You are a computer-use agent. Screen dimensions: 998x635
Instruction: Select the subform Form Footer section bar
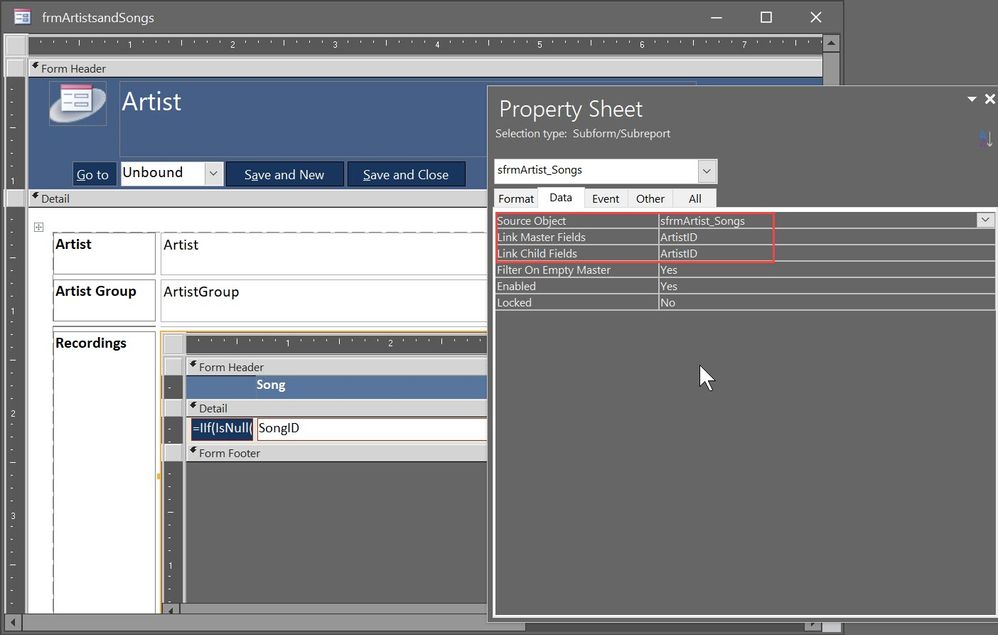[336, 453]
